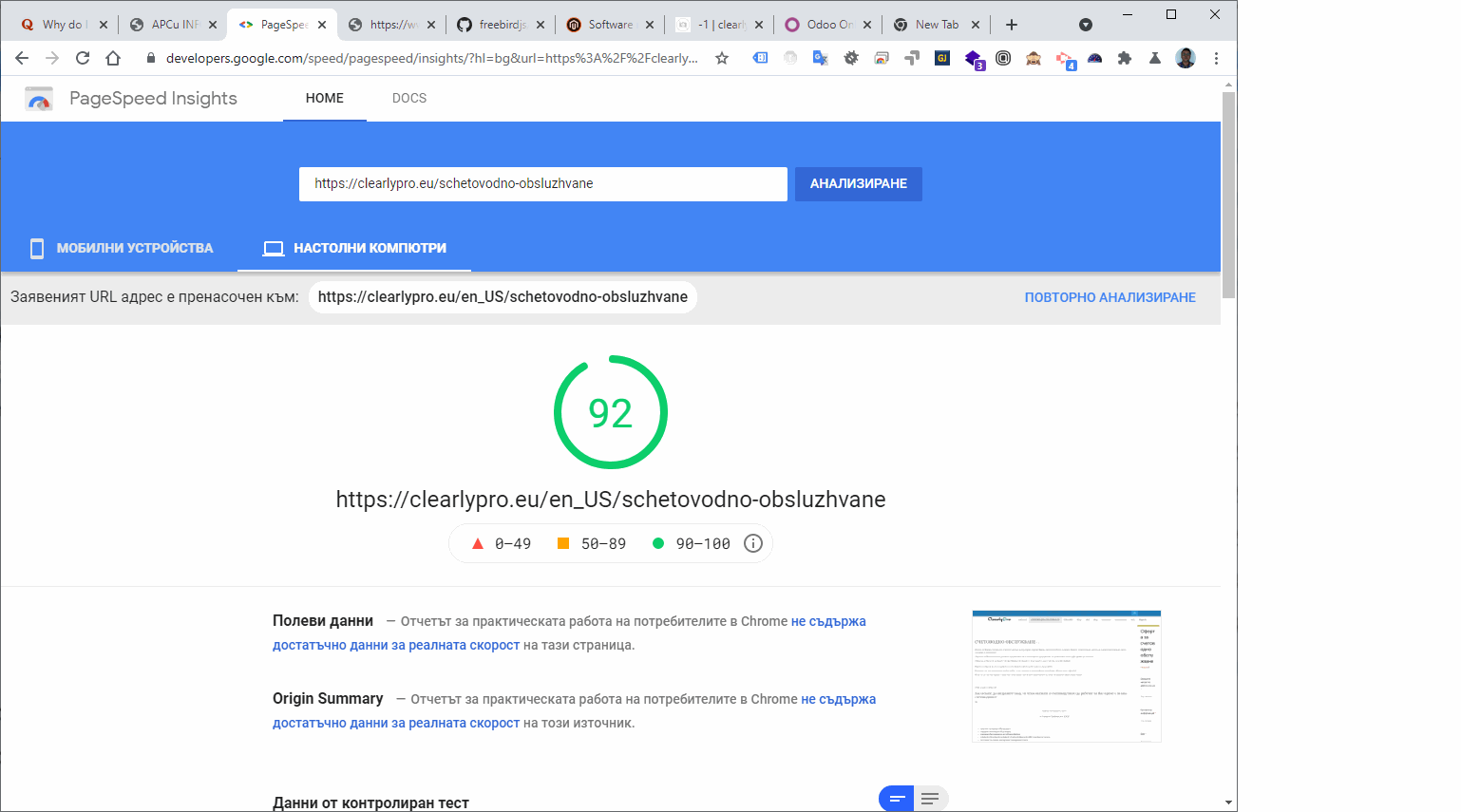This screenshot has height=812, width=1461.
Task: Open the stacked windows extension icon
Action: pos(882,58)
